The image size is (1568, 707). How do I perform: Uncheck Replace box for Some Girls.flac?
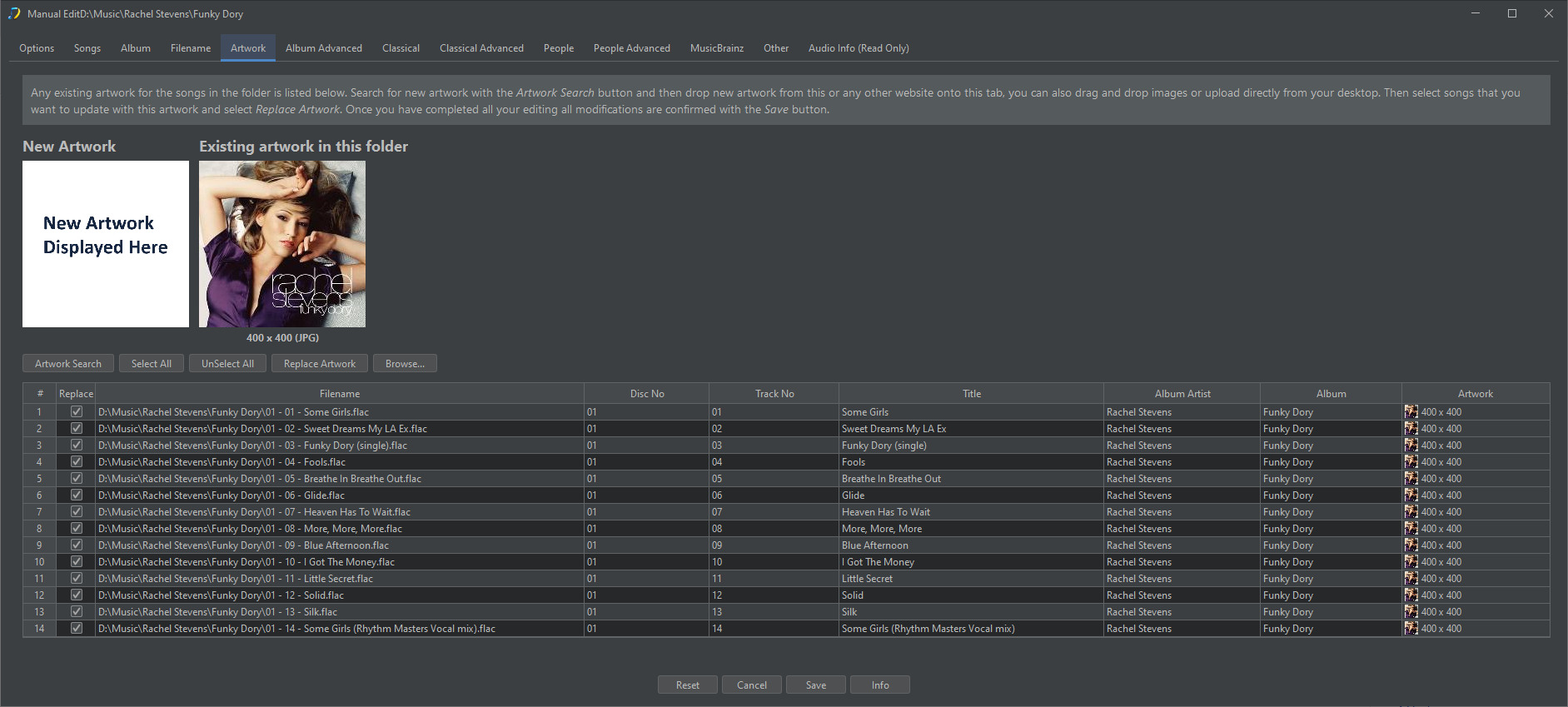pyautogui.click(x=77, y=411)
